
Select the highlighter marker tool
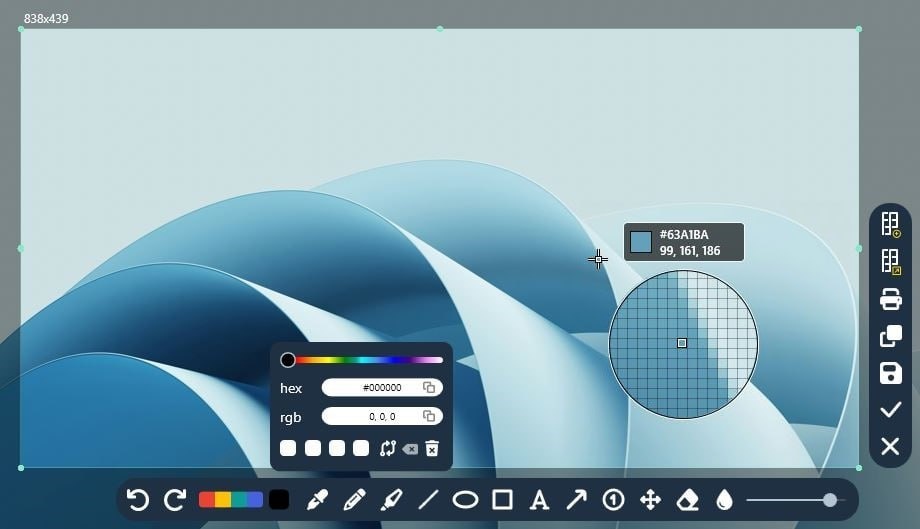391,500
